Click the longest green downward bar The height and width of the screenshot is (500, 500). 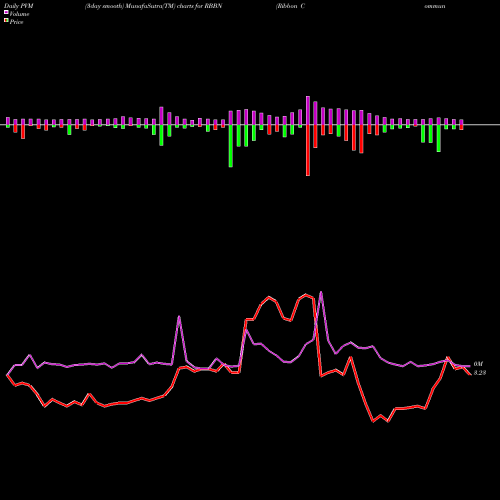(231, 146)
